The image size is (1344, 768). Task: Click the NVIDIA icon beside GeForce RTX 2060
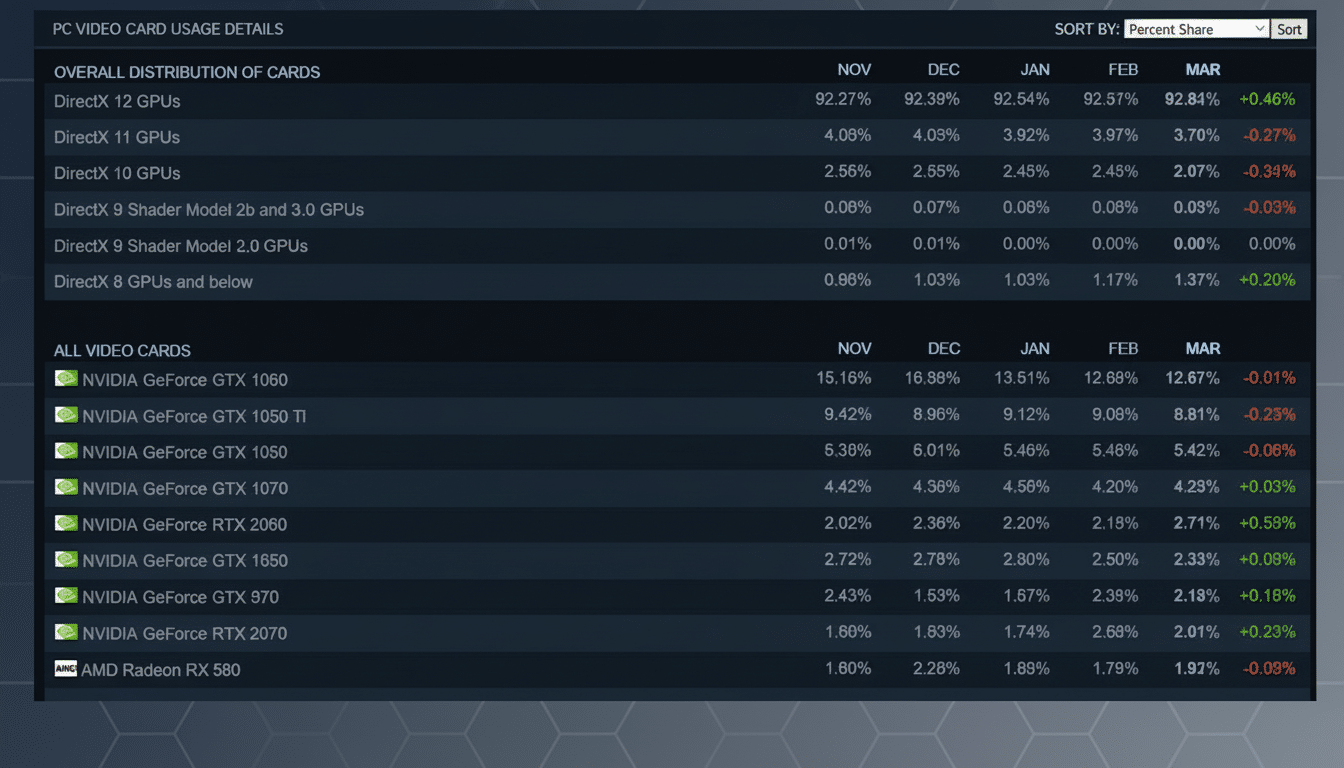(x=66, y=523)
